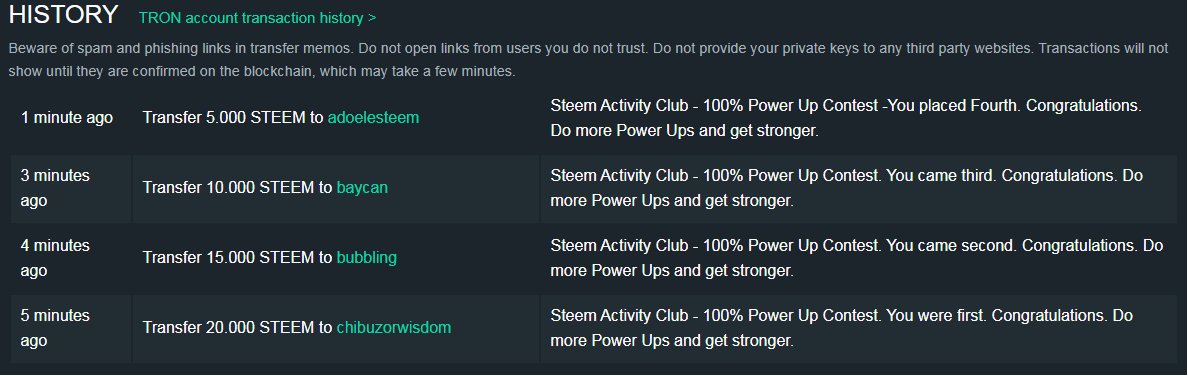Click the '5 minutes ago' timestamp

[55, 327]
